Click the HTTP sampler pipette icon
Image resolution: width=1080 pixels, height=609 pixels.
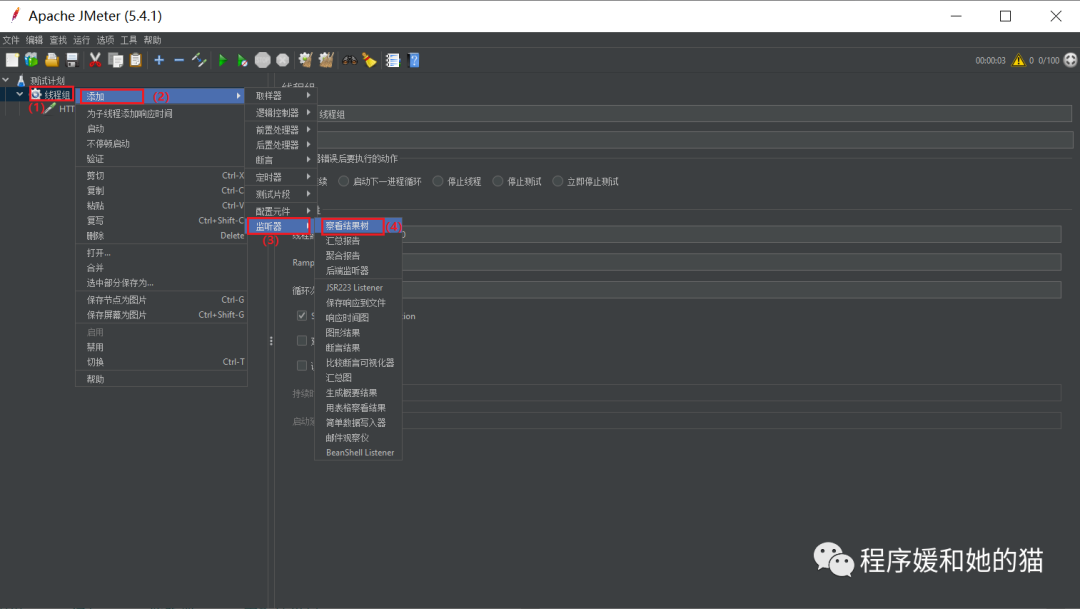tap(50, 109)
